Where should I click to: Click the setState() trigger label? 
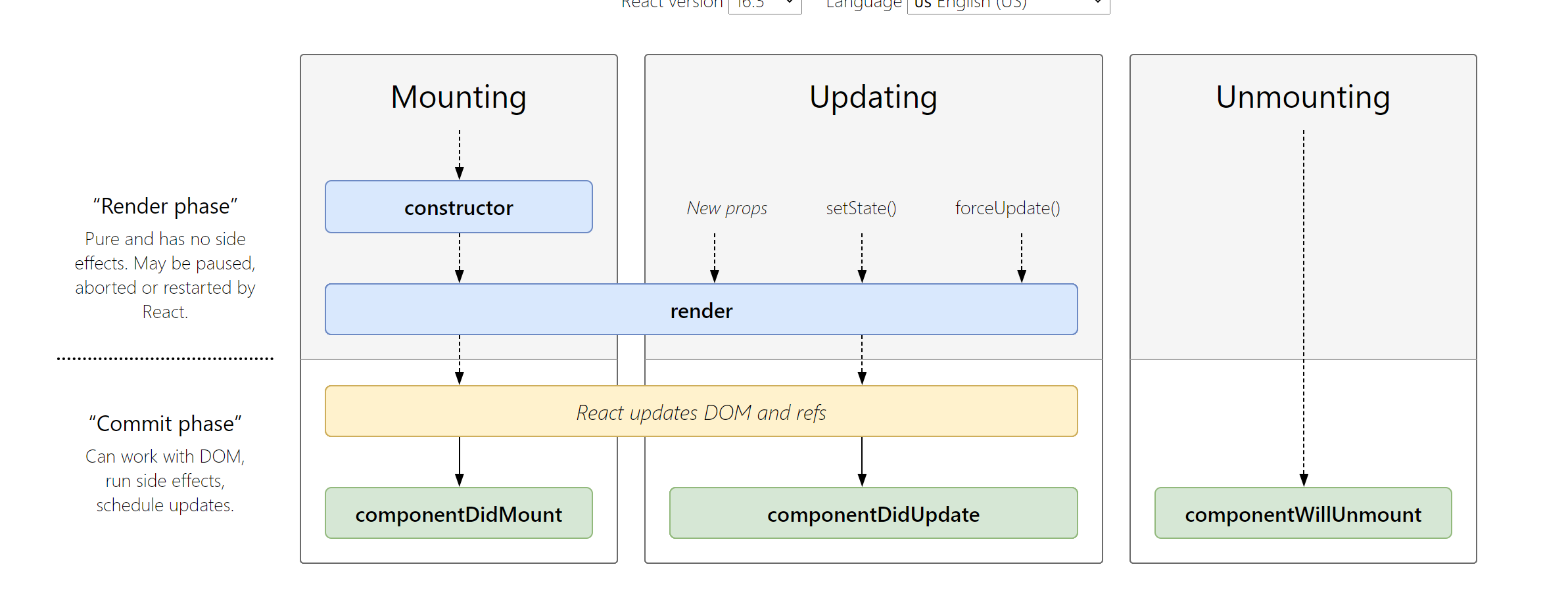[x=861, y=208]
